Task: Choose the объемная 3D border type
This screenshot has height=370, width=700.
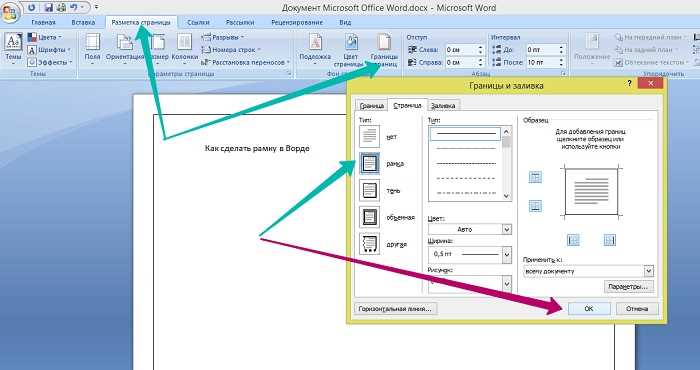Action: 369,217
